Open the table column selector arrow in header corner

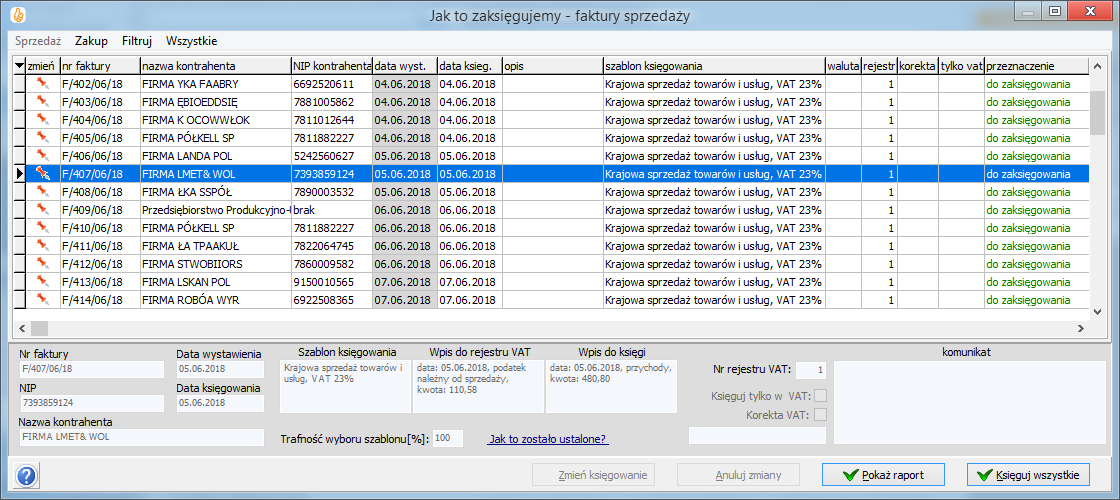[x=19, y=66]
